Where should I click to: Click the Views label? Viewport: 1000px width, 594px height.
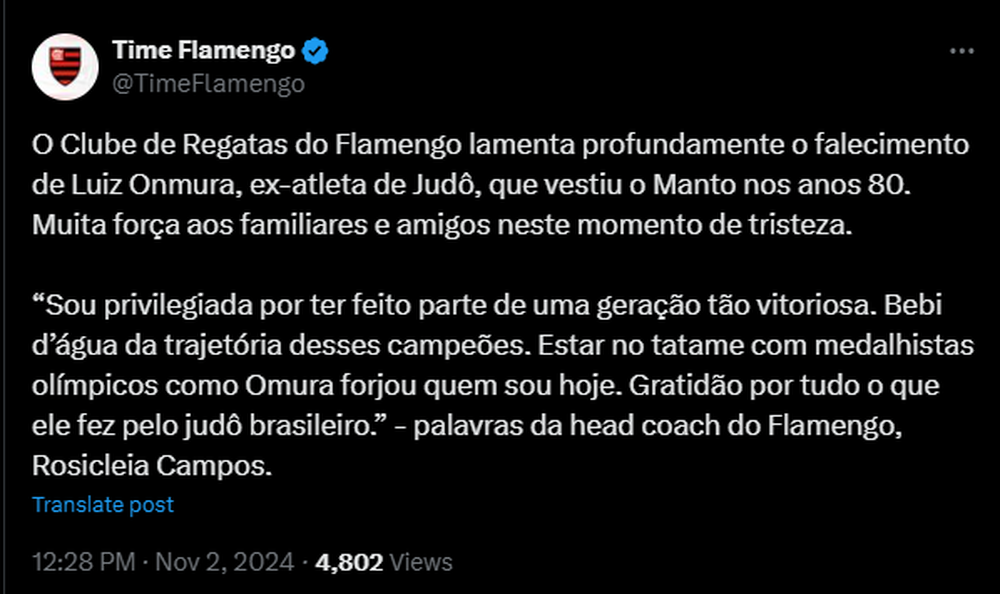coord(421,562)
